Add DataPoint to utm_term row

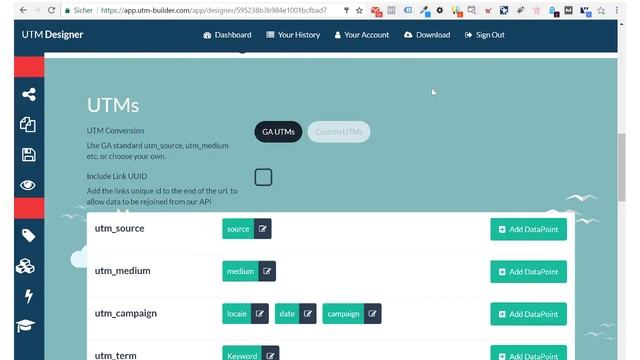[x=528, y=353]
